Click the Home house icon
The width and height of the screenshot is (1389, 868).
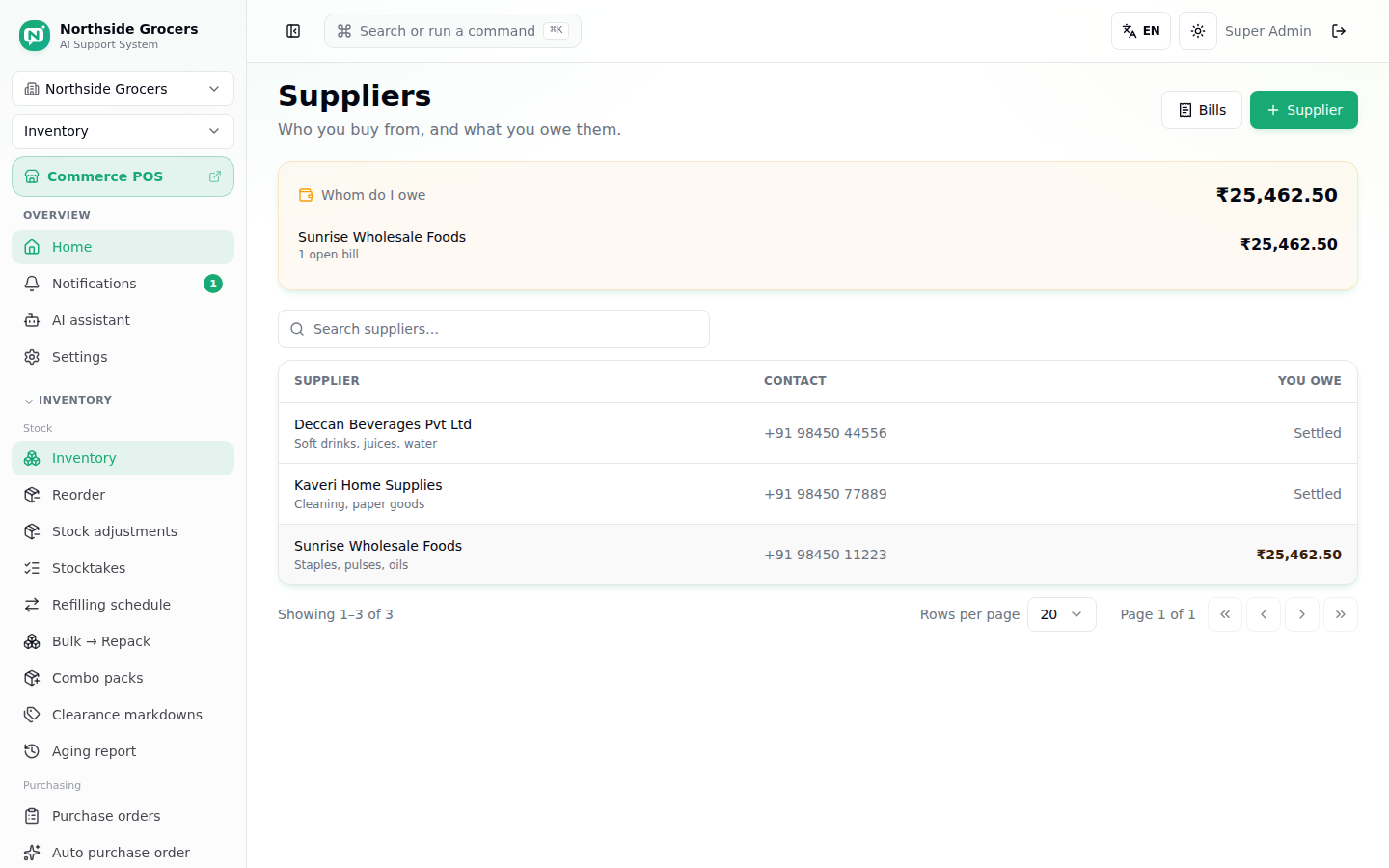tap(32, 247)
